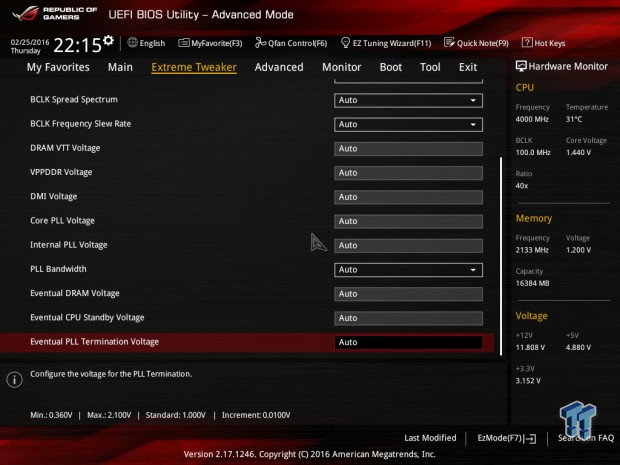
Task: Expand BCLK Frequency Slew Rate dropdown
Action: tap(408, 125)
